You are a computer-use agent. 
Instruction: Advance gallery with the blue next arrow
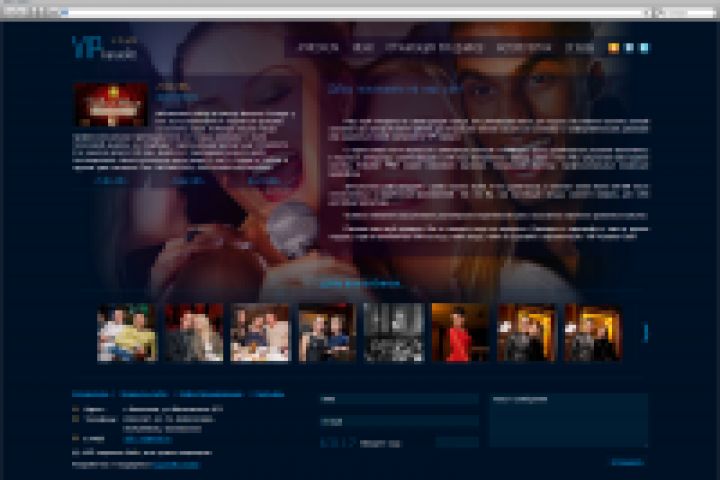pyautogui.click(x=646, y=333)
